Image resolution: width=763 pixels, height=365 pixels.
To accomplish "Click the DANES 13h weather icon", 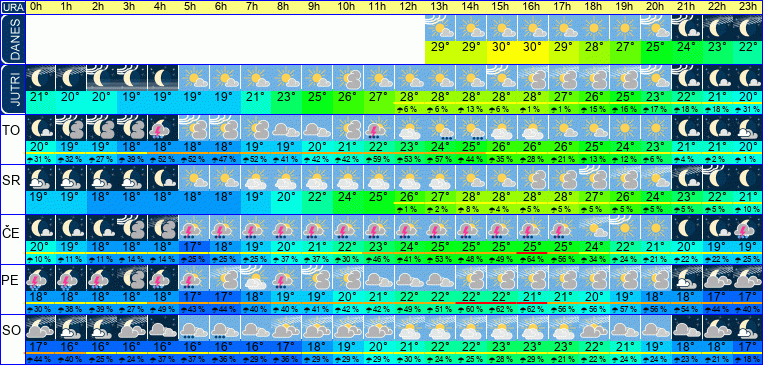I will point(440,28).
